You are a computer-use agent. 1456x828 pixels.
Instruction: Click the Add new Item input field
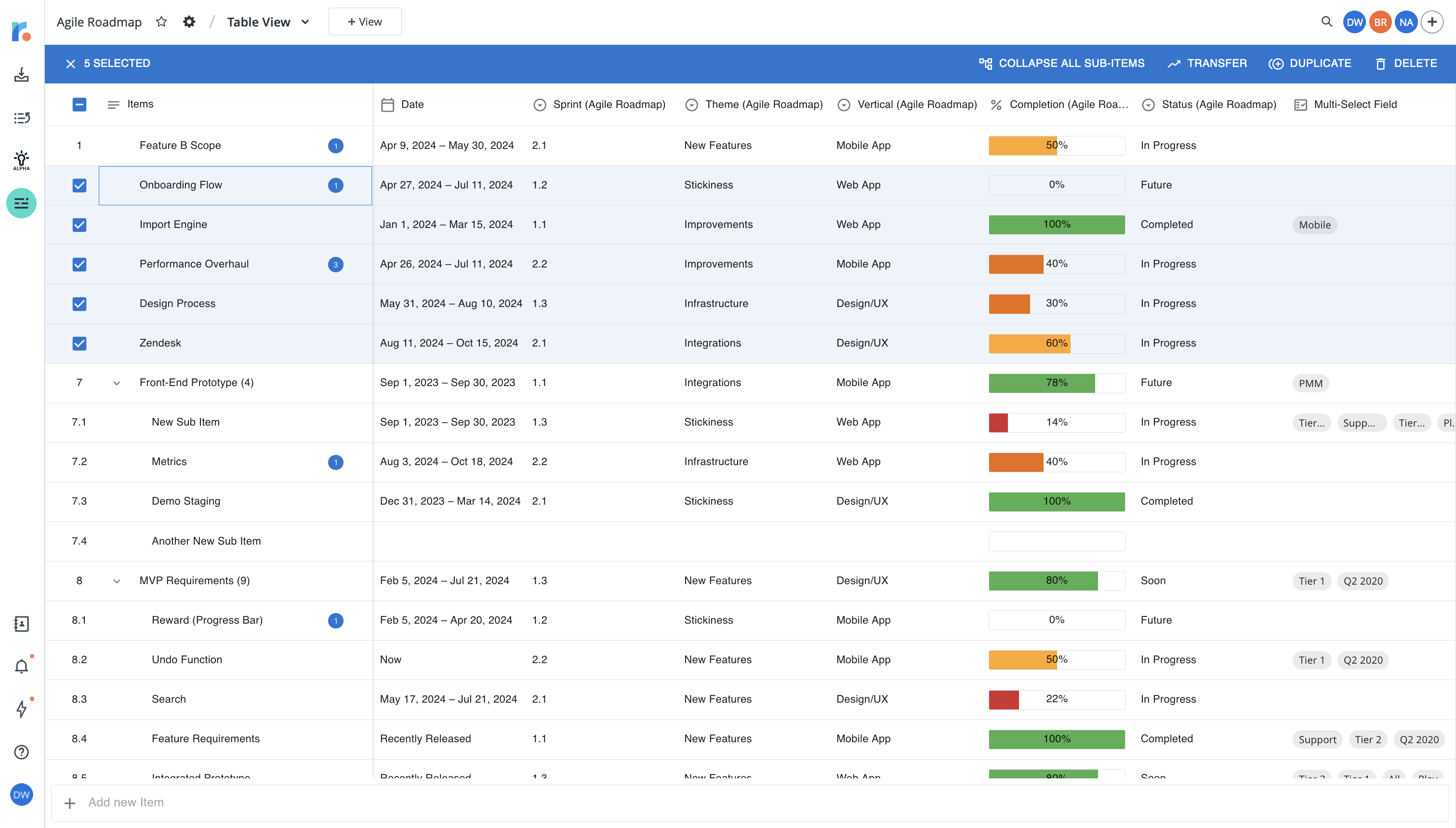coord(750,802)
